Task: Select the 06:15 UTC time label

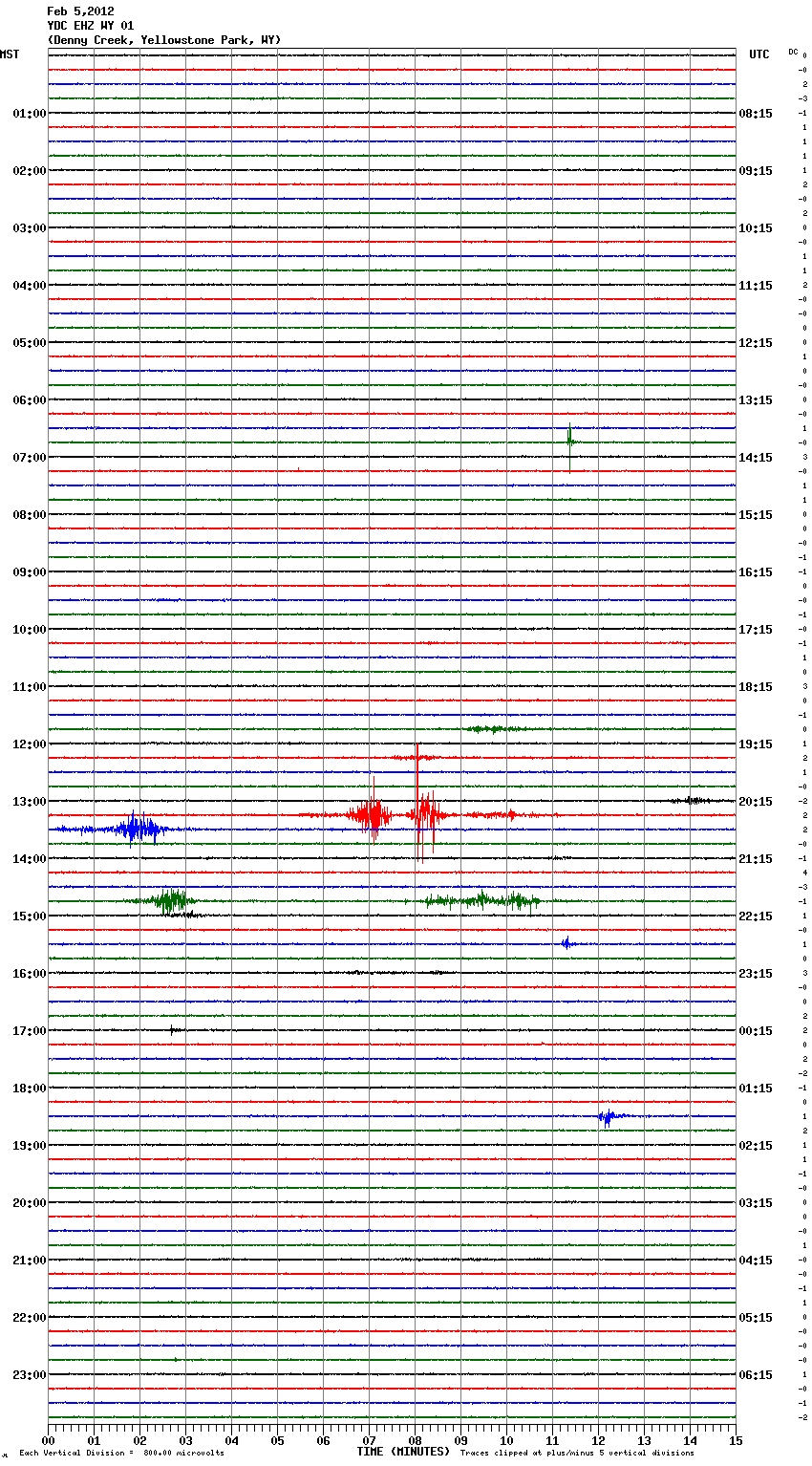Action: coord(756,1375)
